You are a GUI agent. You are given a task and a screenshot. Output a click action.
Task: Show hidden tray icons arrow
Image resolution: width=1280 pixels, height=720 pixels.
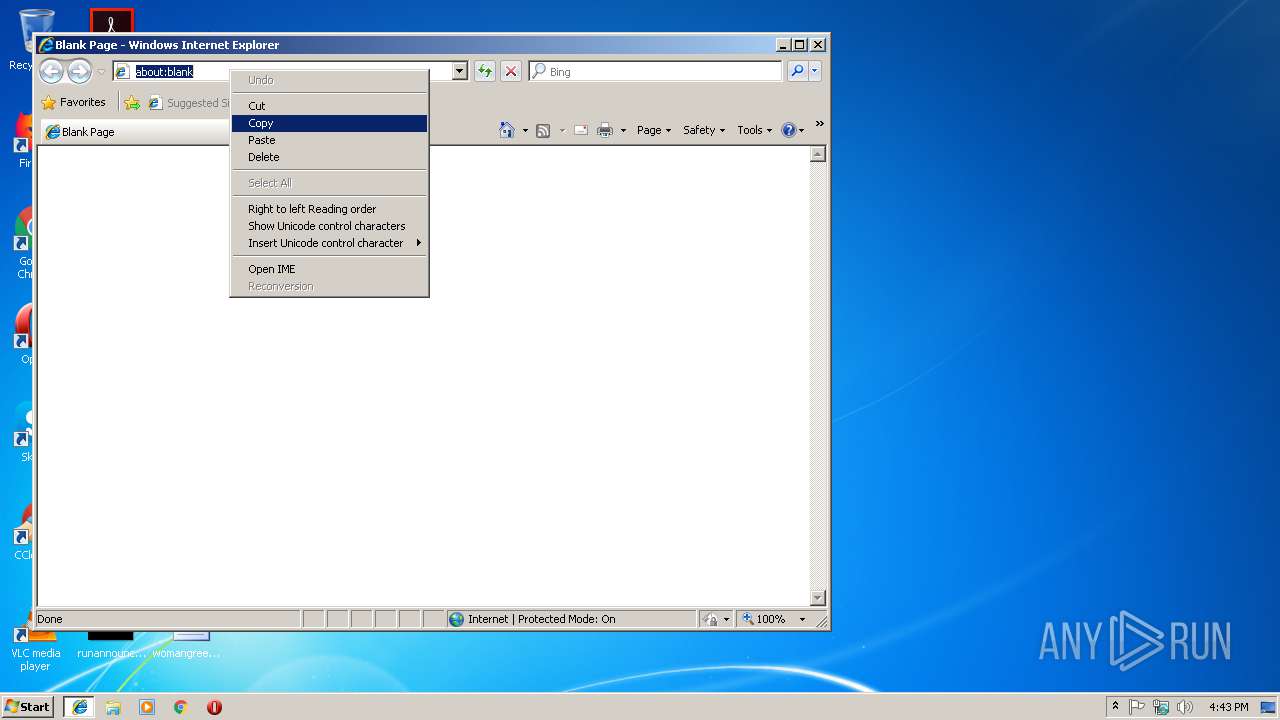click(x=1115, y=707)
